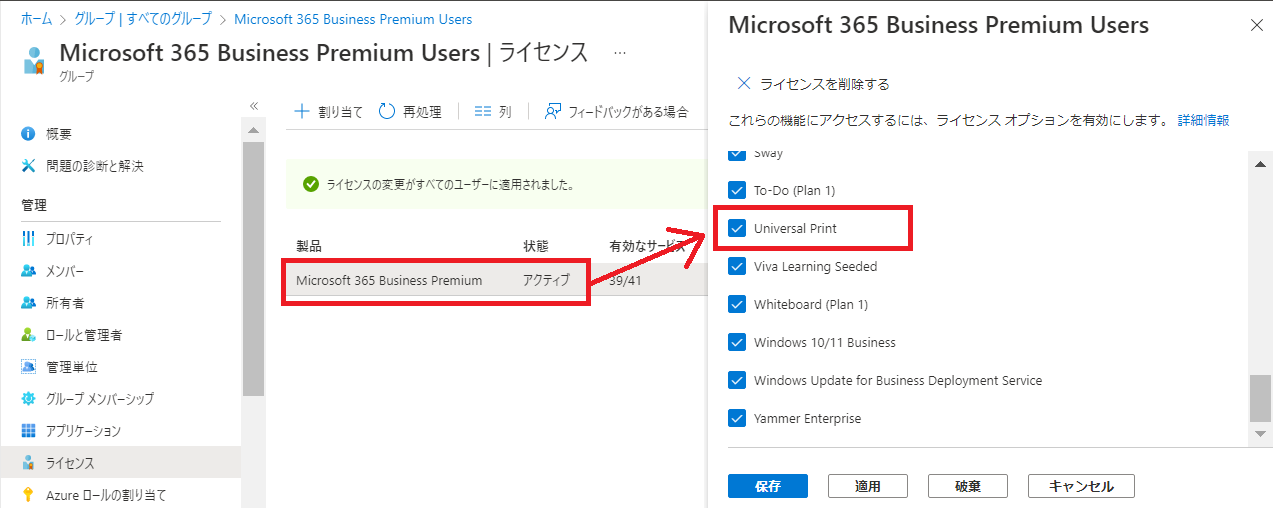
Task: Uncheck the Whiteboard (Plan 1) checkbox
Action: (x=737, y=304)
